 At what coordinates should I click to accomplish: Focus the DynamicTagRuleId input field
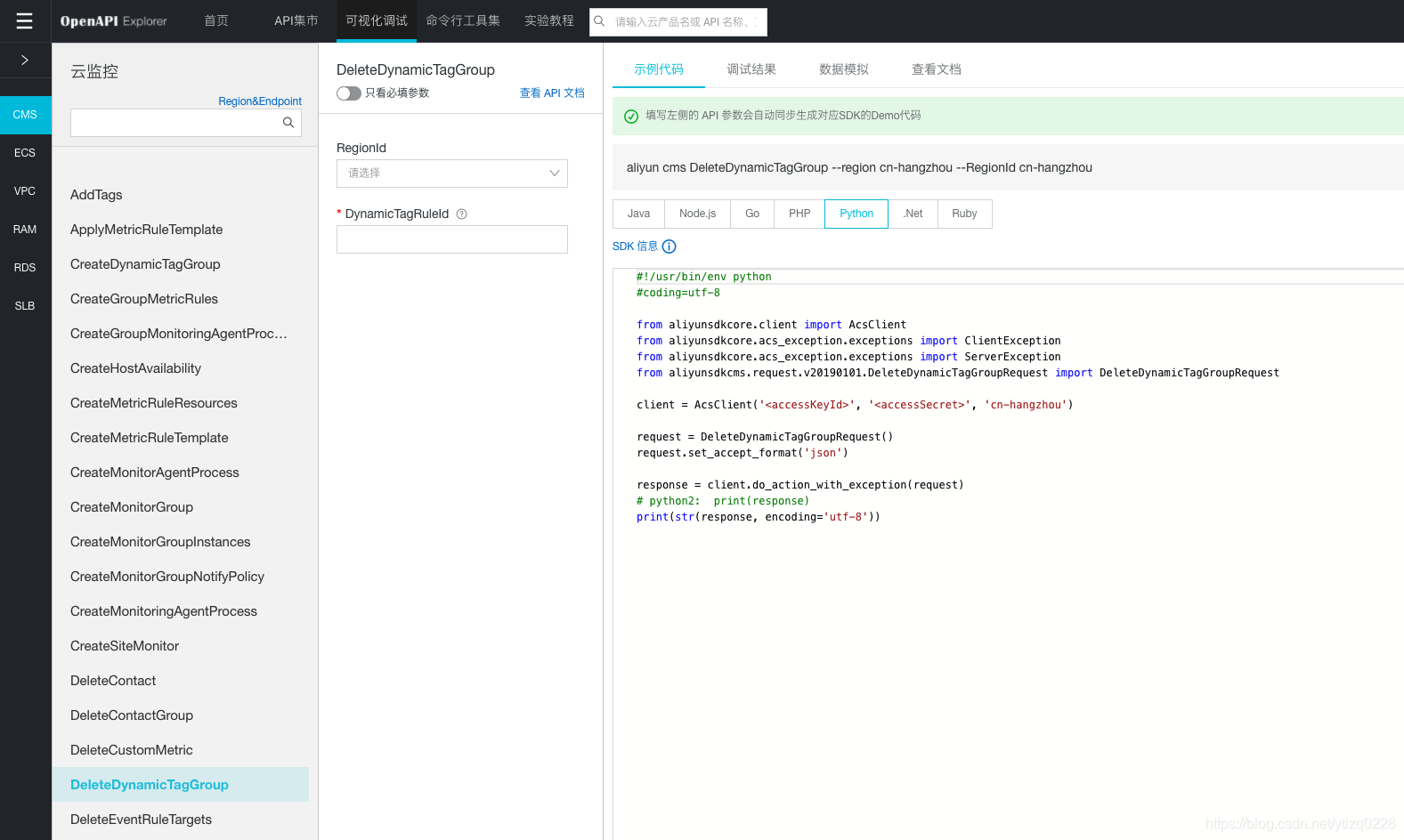coord(452,239)
